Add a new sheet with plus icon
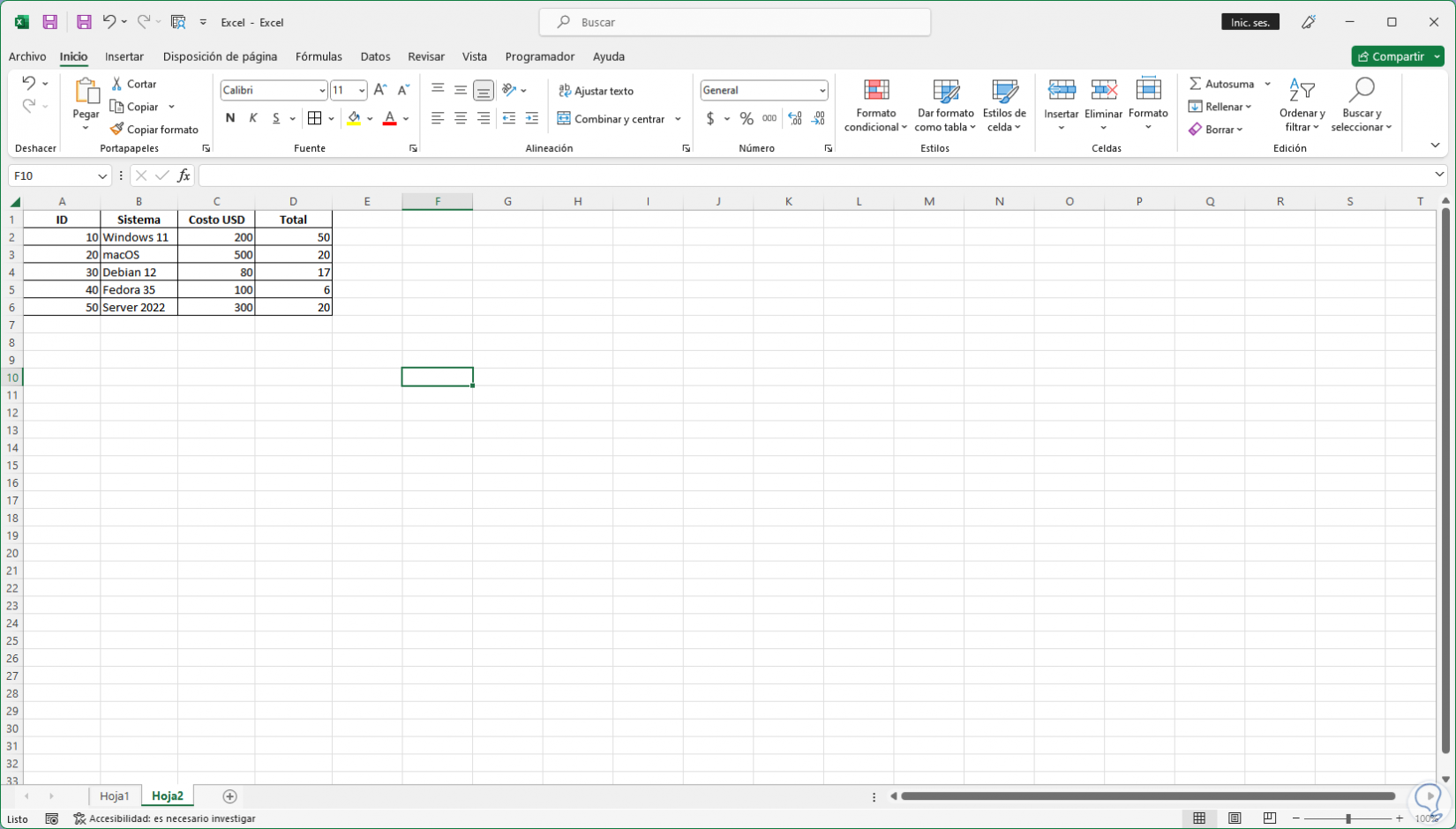The height and width of the screenshot is (829, 1456). (x=229, y=796)
